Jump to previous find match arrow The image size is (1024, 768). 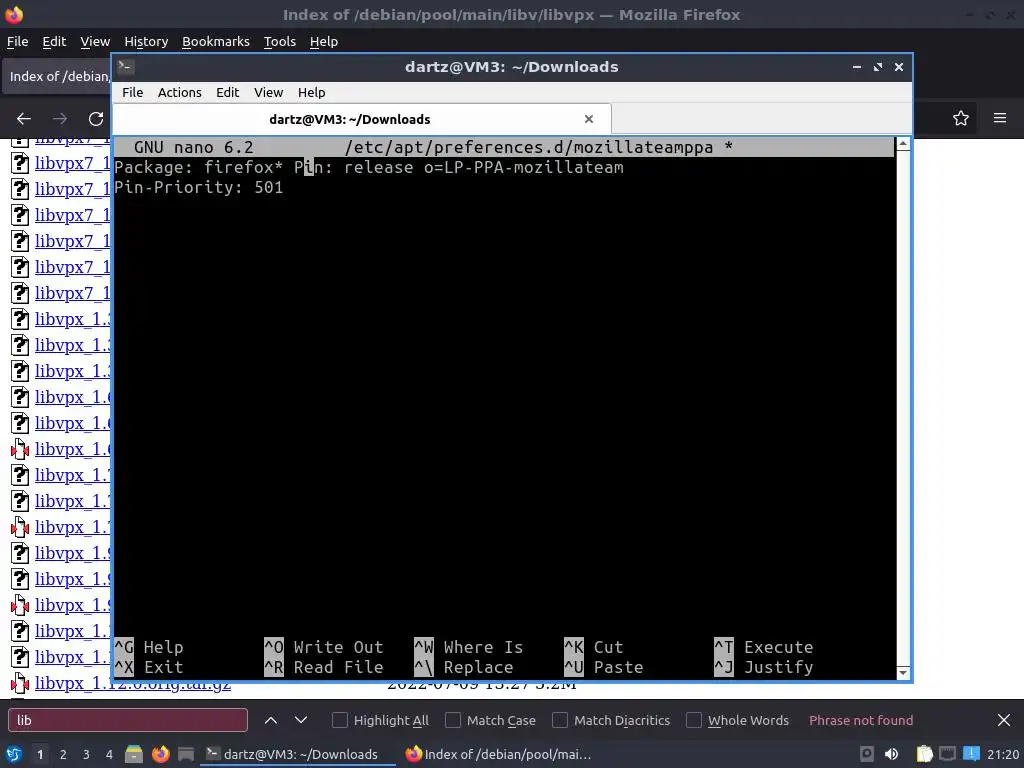(271, 720)
